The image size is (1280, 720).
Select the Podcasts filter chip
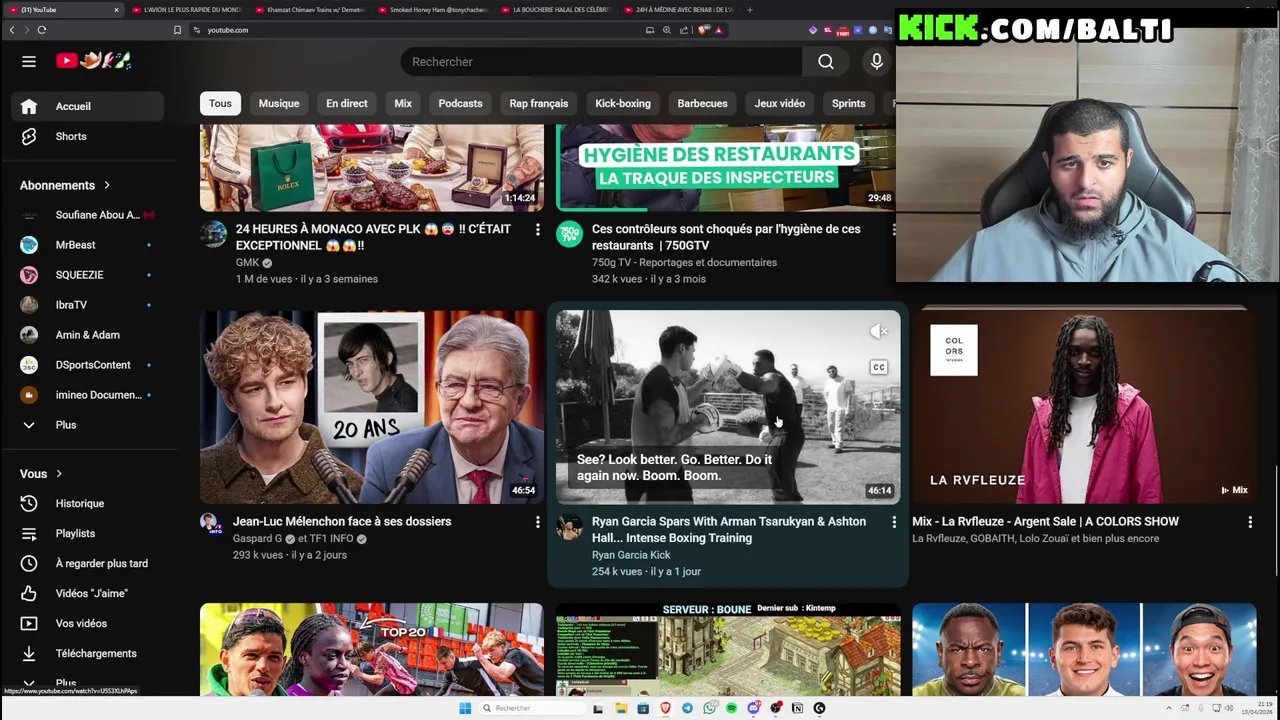coord(460,104)
